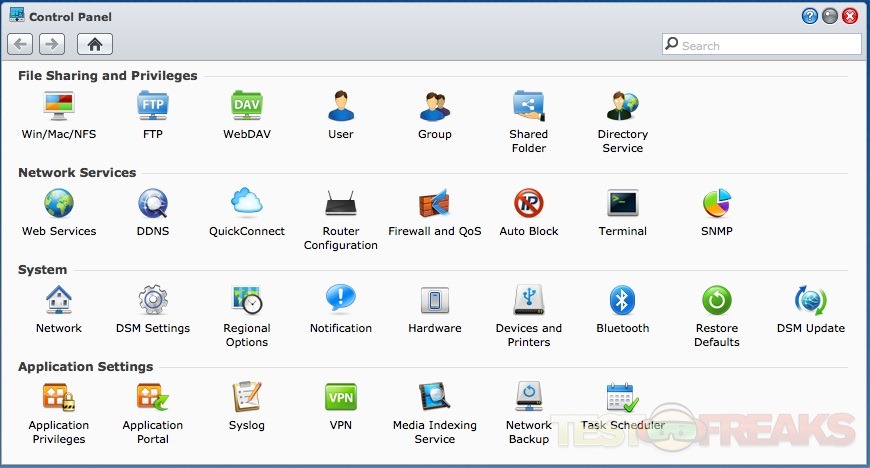The image size is (870, 468).
Task: Open the Auto Block settings
Action: click(528, 203)
